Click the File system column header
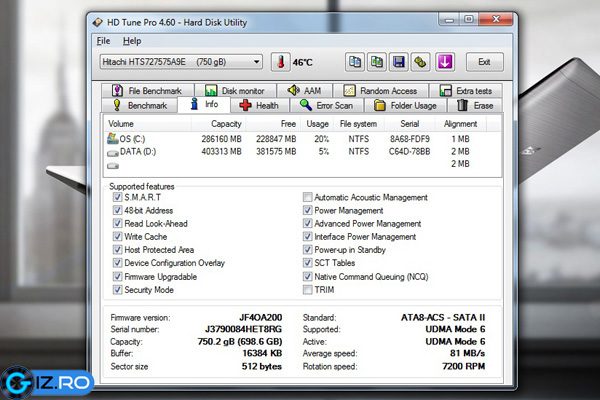Screen dimensions: 600x400 359,124
